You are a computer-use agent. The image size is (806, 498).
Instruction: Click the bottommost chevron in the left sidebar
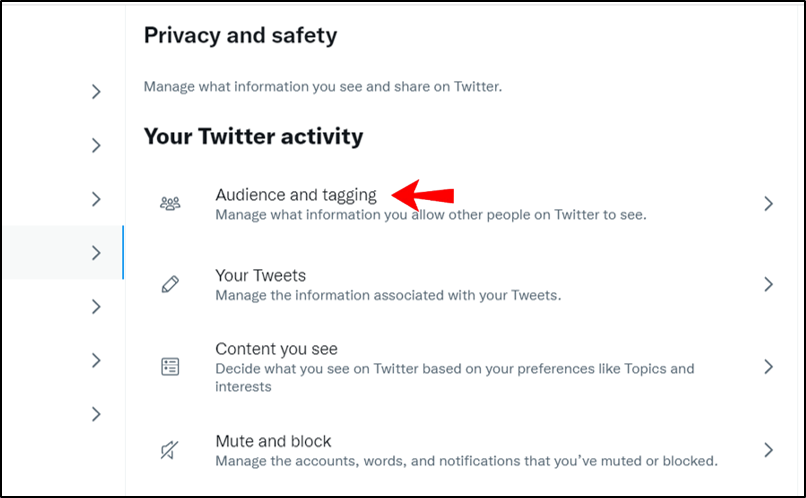pyautogui.click(x=96, y=413)
